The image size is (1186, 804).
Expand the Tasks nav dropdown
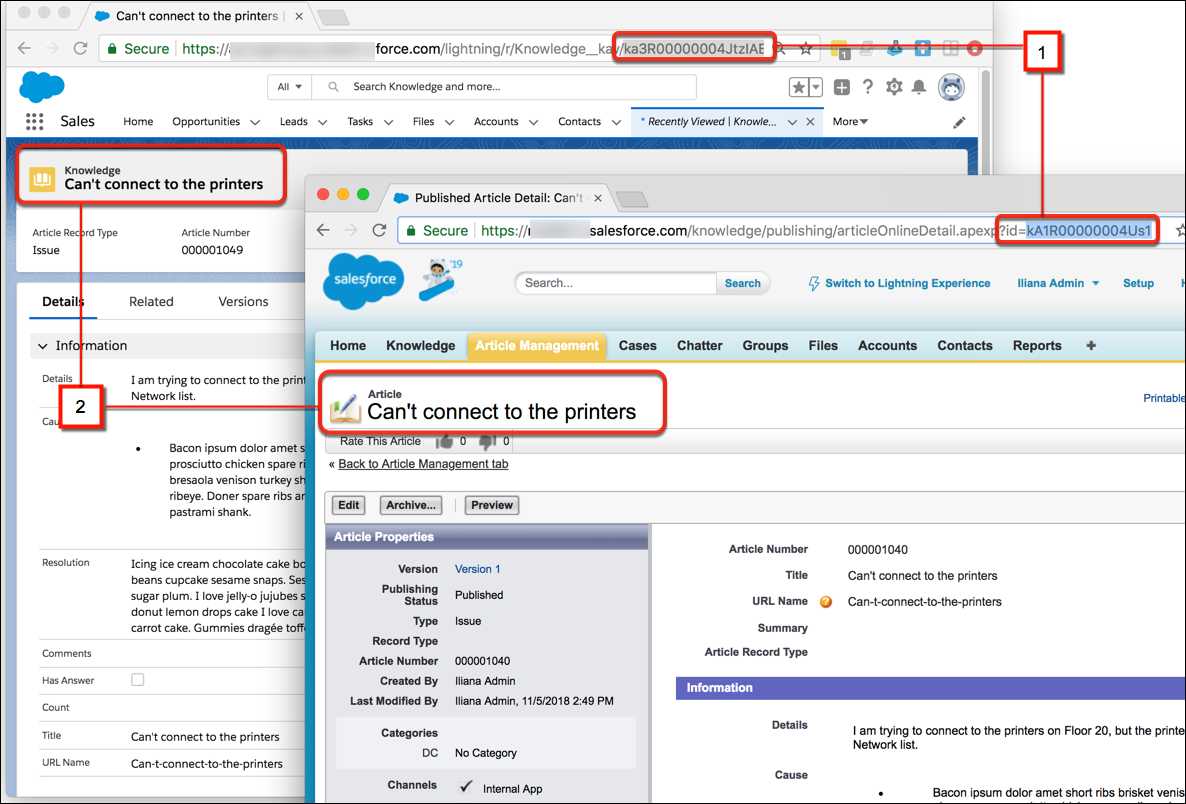coord(388,122)
